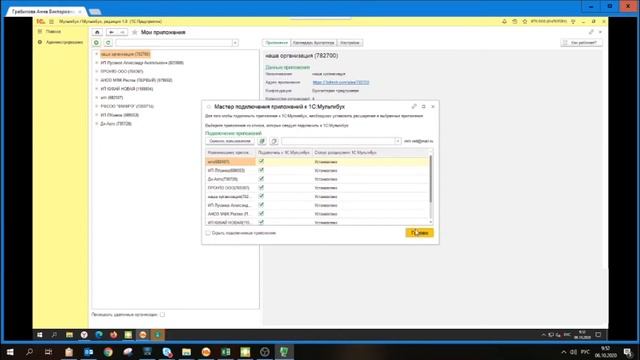The image size is (640, 360).
Task: Click the yellow Готово button
Action: 420,233
